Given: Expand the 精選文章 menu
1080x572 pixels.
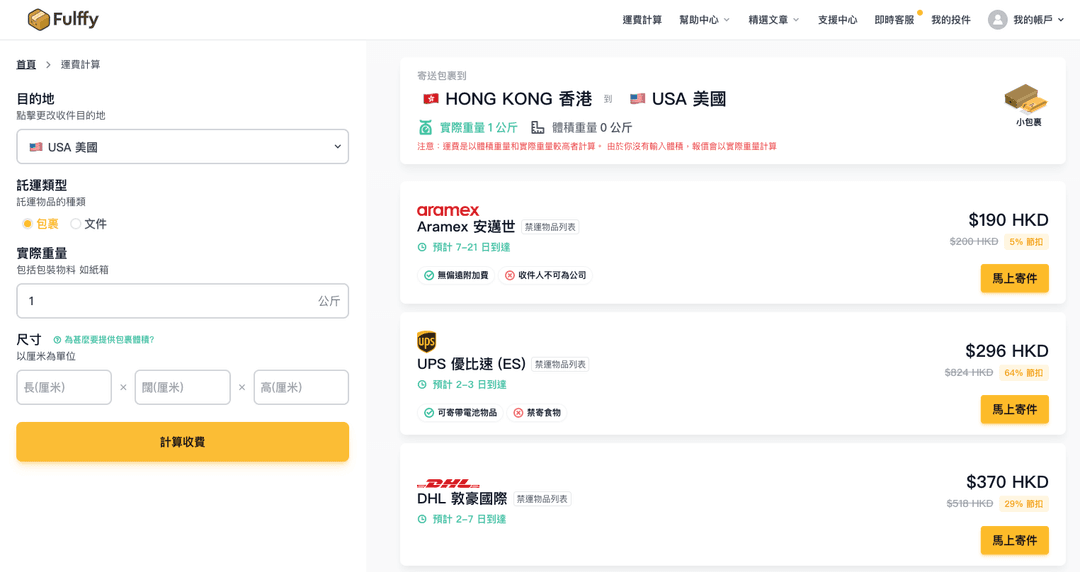Looking at the screenshot, I should 773,20.
